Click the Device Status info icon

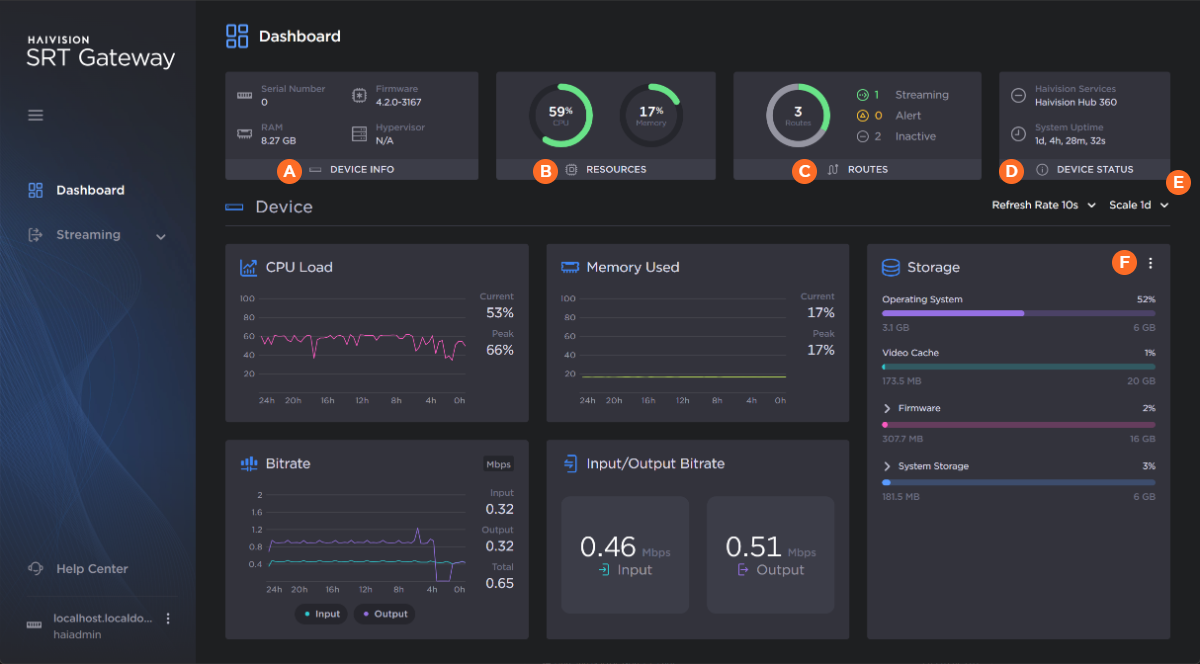point(1042,170)
